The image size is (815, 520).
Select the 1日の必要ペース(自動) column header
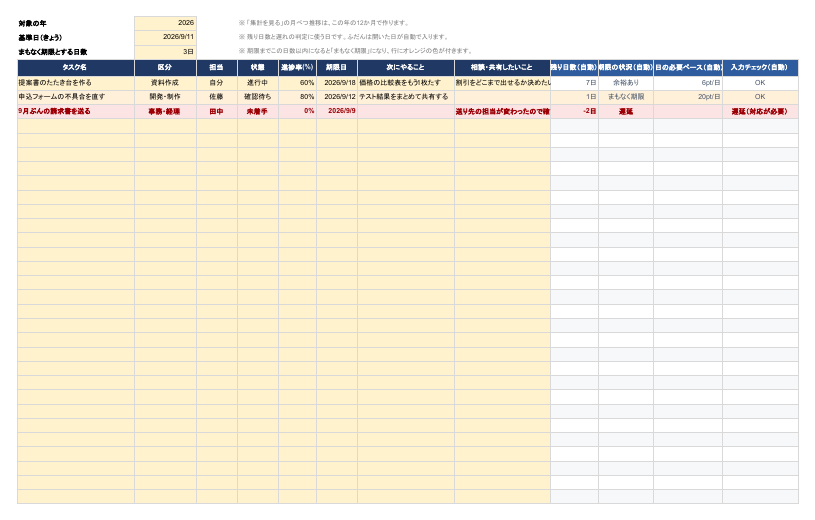(688, 68)
